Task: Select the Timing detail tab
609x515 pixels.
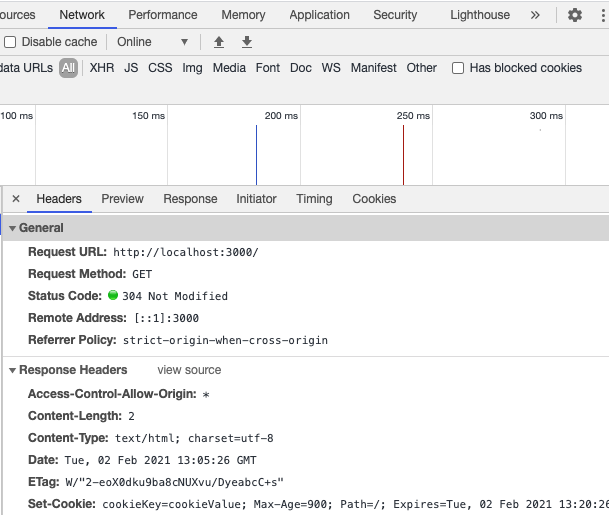Action: pyautogui.click(x=314, y=199)
